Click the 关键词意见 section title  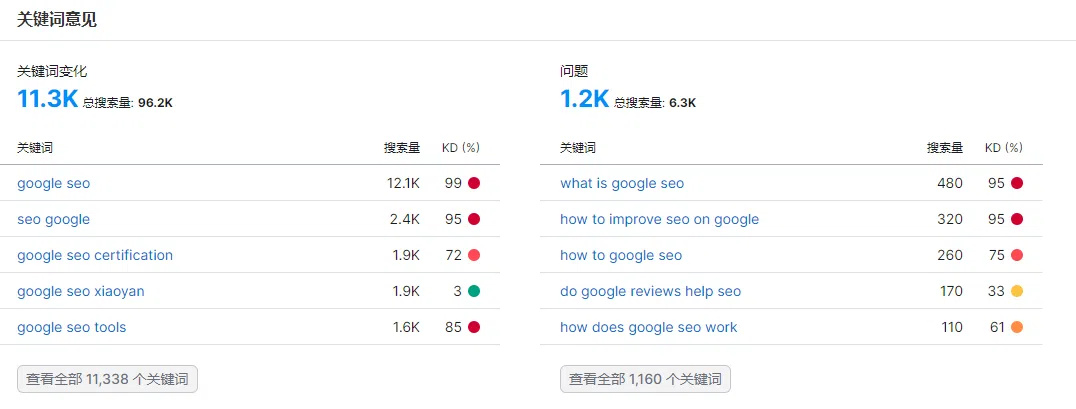57,19
